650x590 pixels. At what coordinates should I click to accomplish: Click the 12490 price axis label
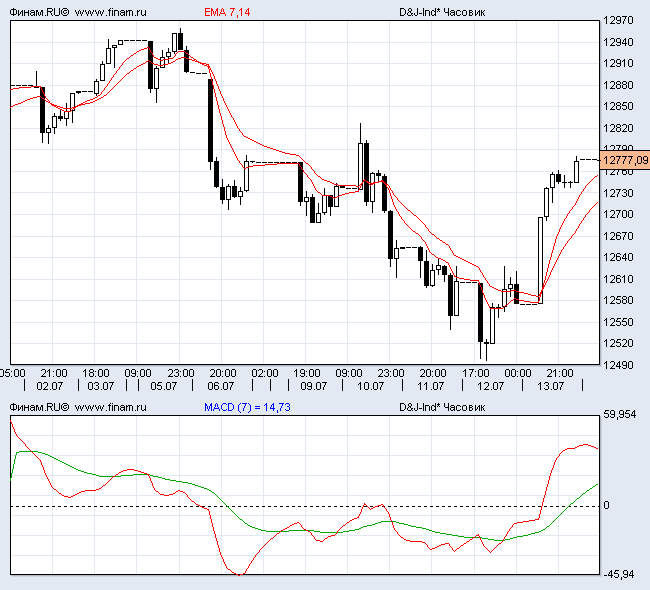point(618,365)
